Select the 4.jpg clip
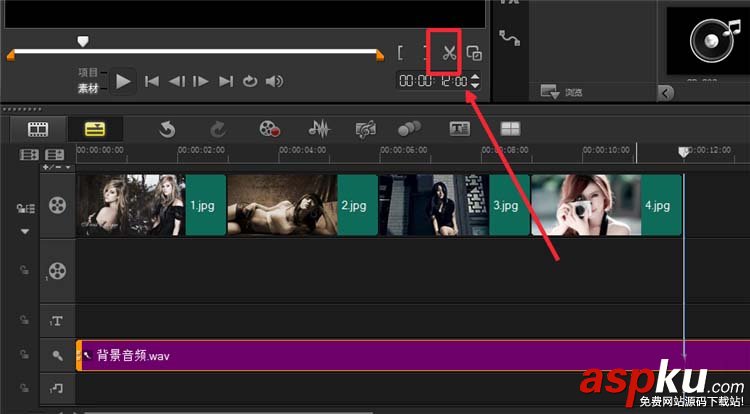Viewport: 750px width, 414px height. pos(606,205)
